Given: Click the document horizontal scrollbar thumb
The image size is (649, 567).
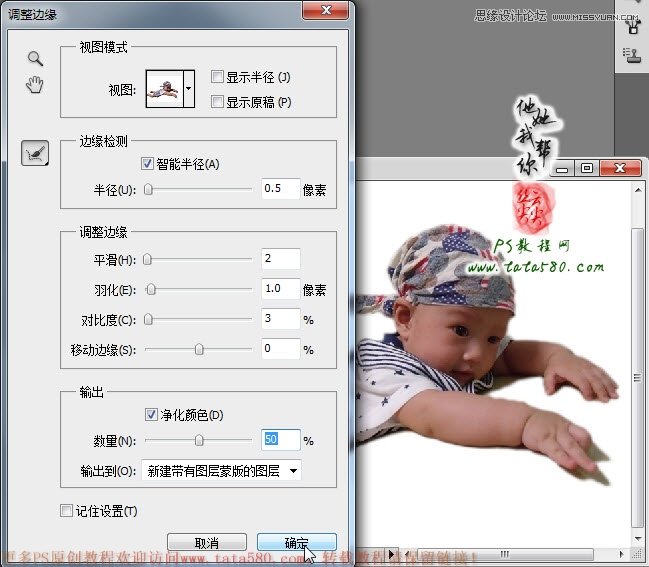Looking at the screenshot, I should pos(505,554).
